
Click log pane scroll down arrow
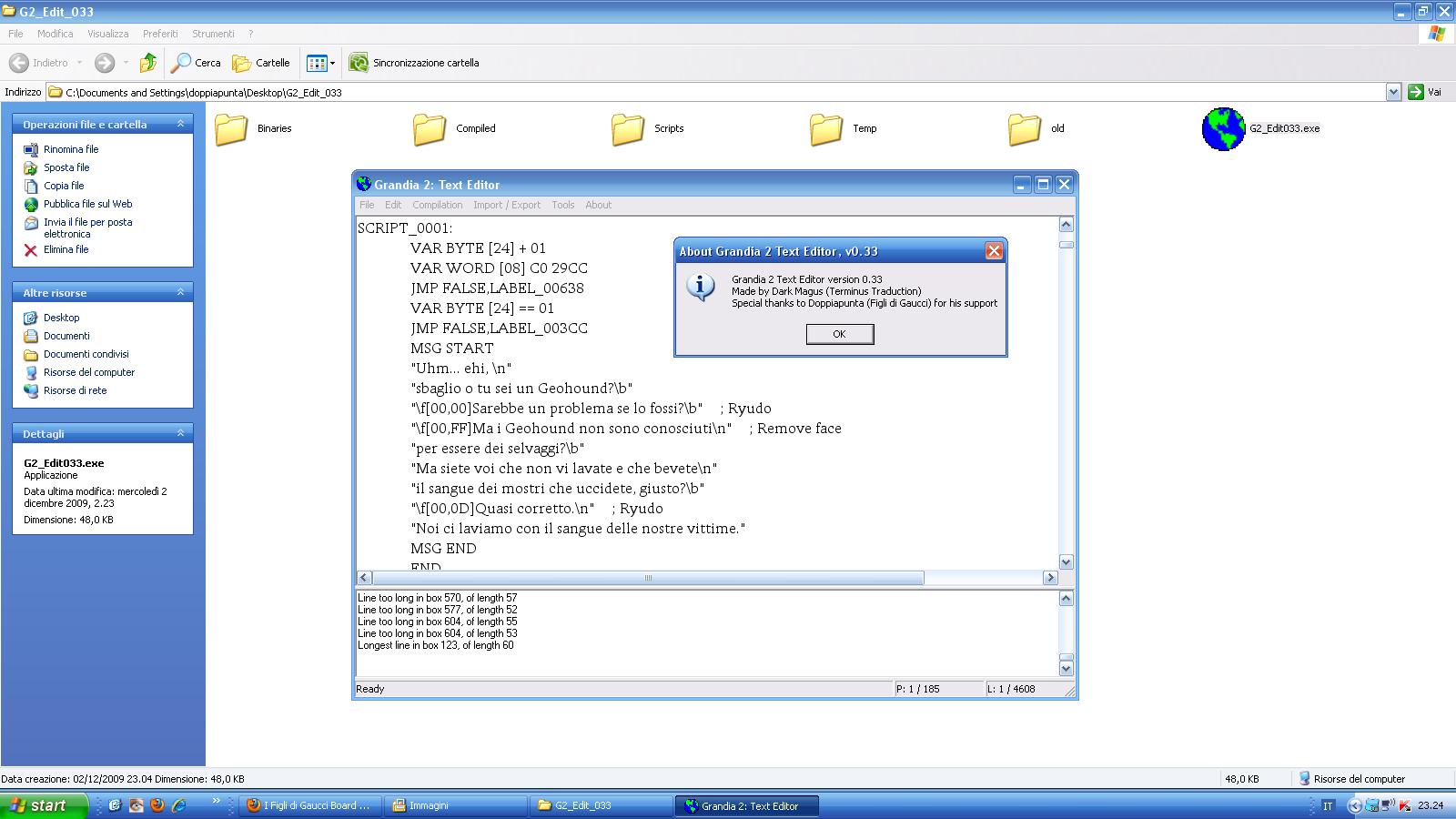1067,669
